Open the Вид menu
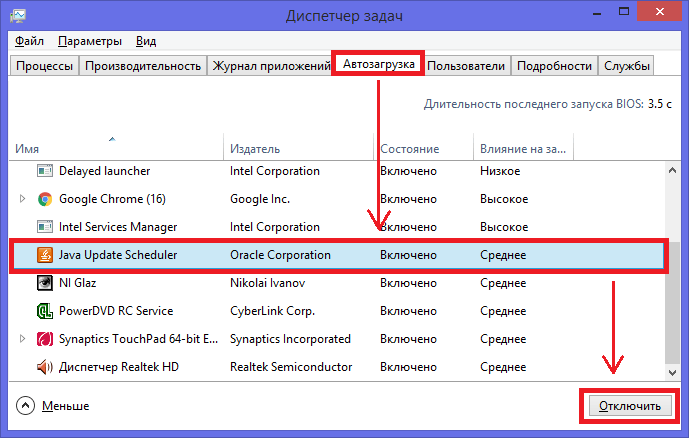 click(146, 41)
